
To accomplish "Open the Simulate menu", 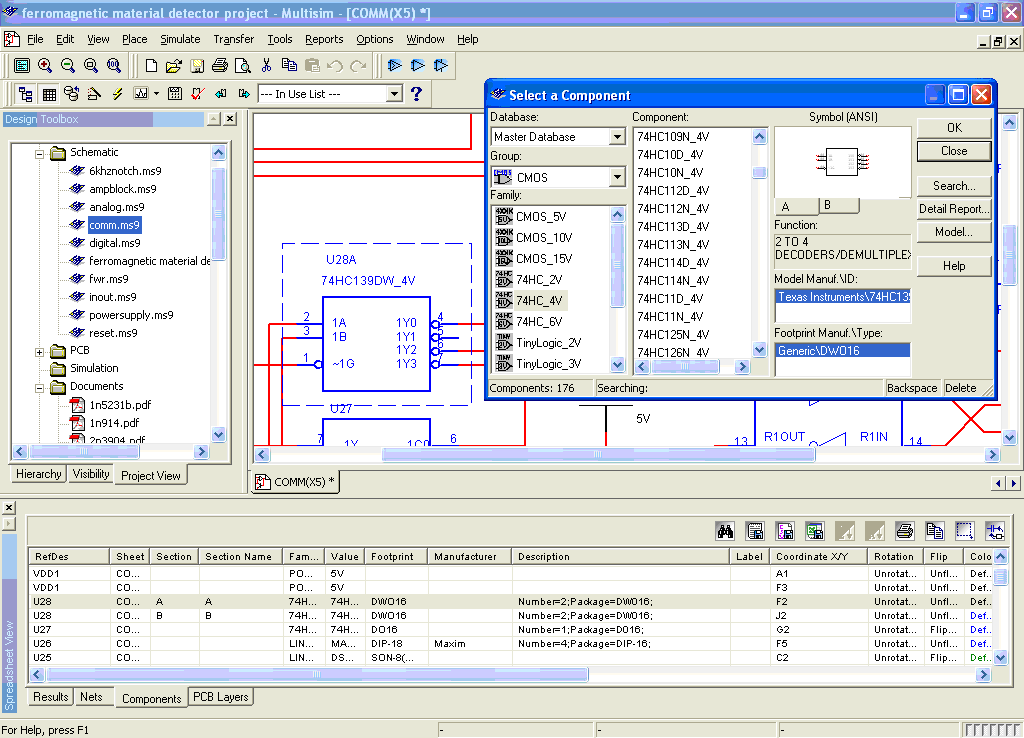I will [x=180, y=39].
